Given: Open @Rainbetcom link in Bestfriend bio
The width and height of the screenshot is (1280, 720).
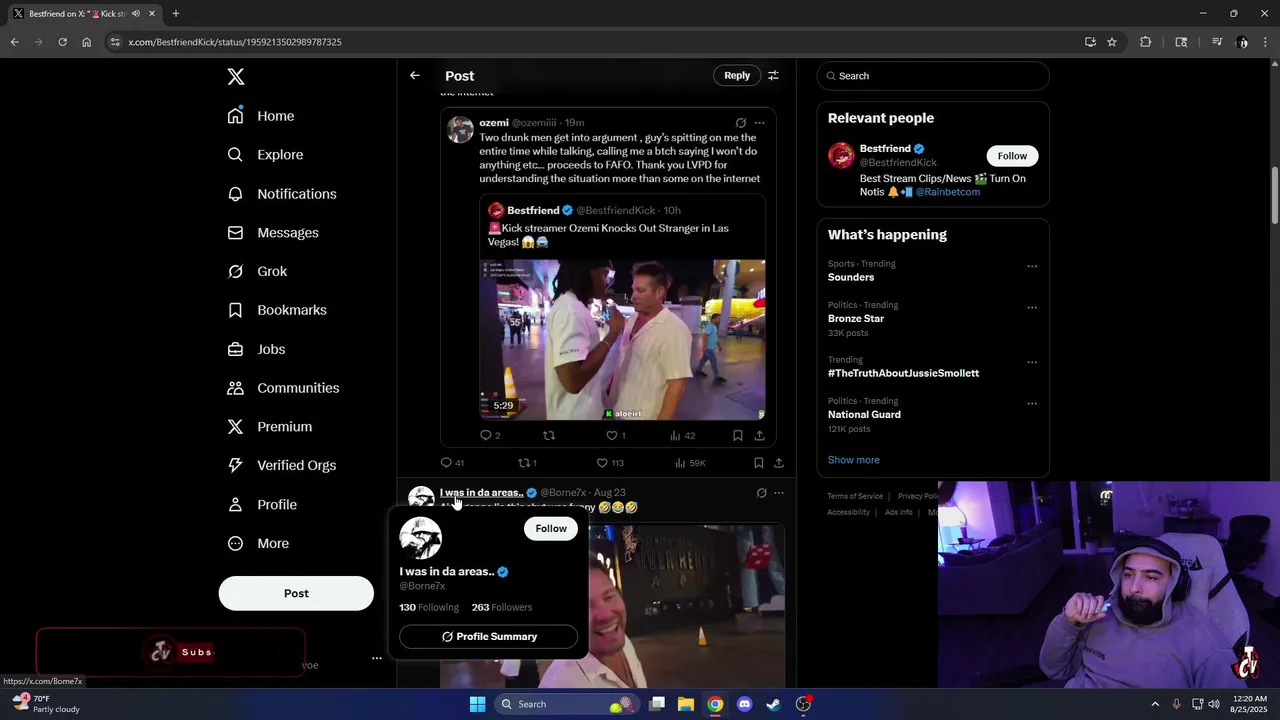Looking at the screenshot, I should pos(948,192).
